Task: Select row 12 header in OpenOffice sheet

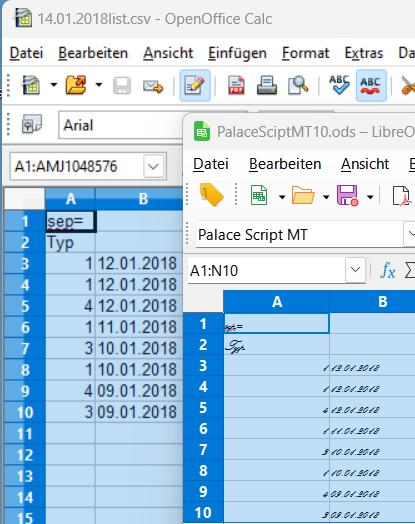Action: [25, 455]
